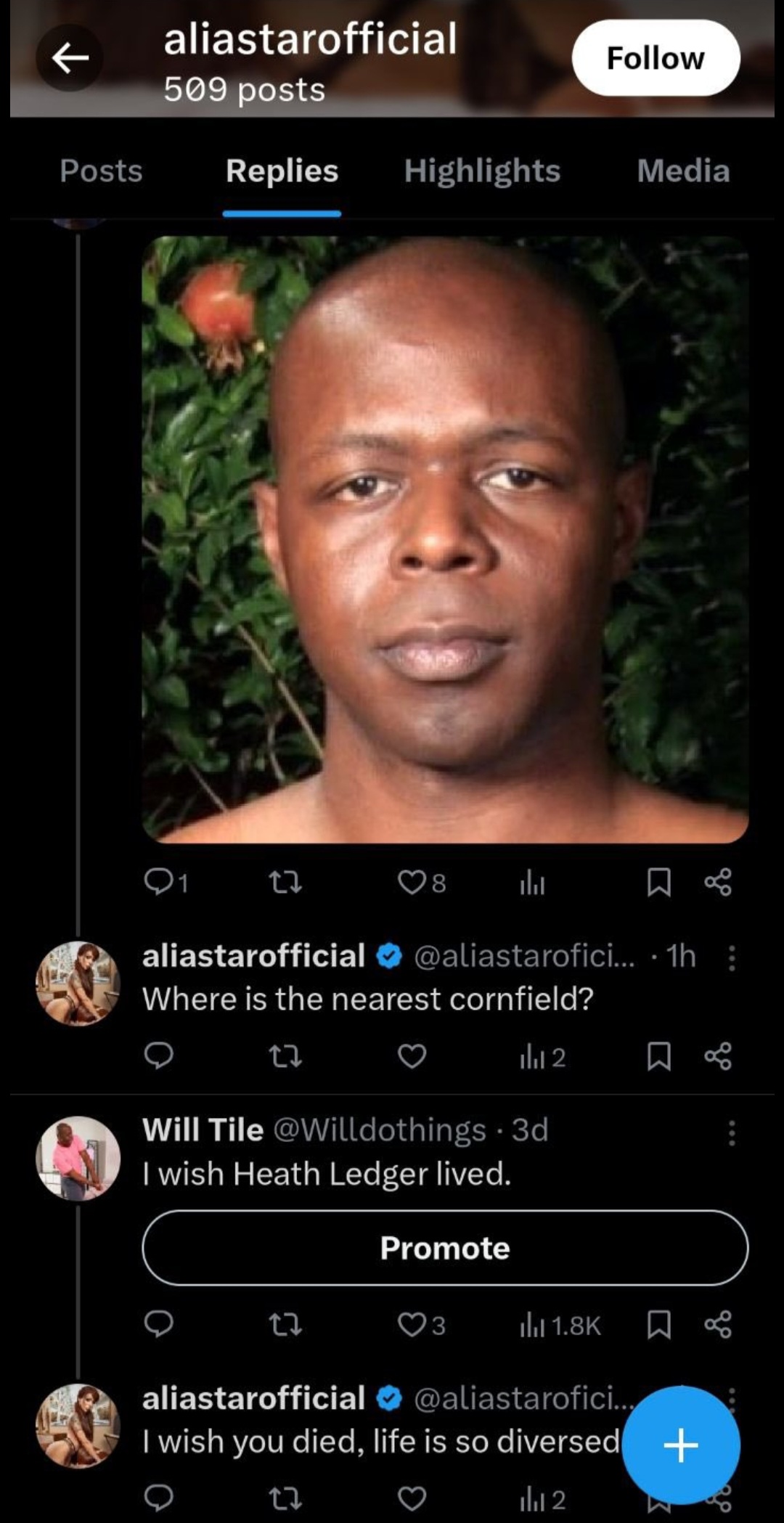
Task: Tap the back arrow icon
Action: click(x=70, y=58)
